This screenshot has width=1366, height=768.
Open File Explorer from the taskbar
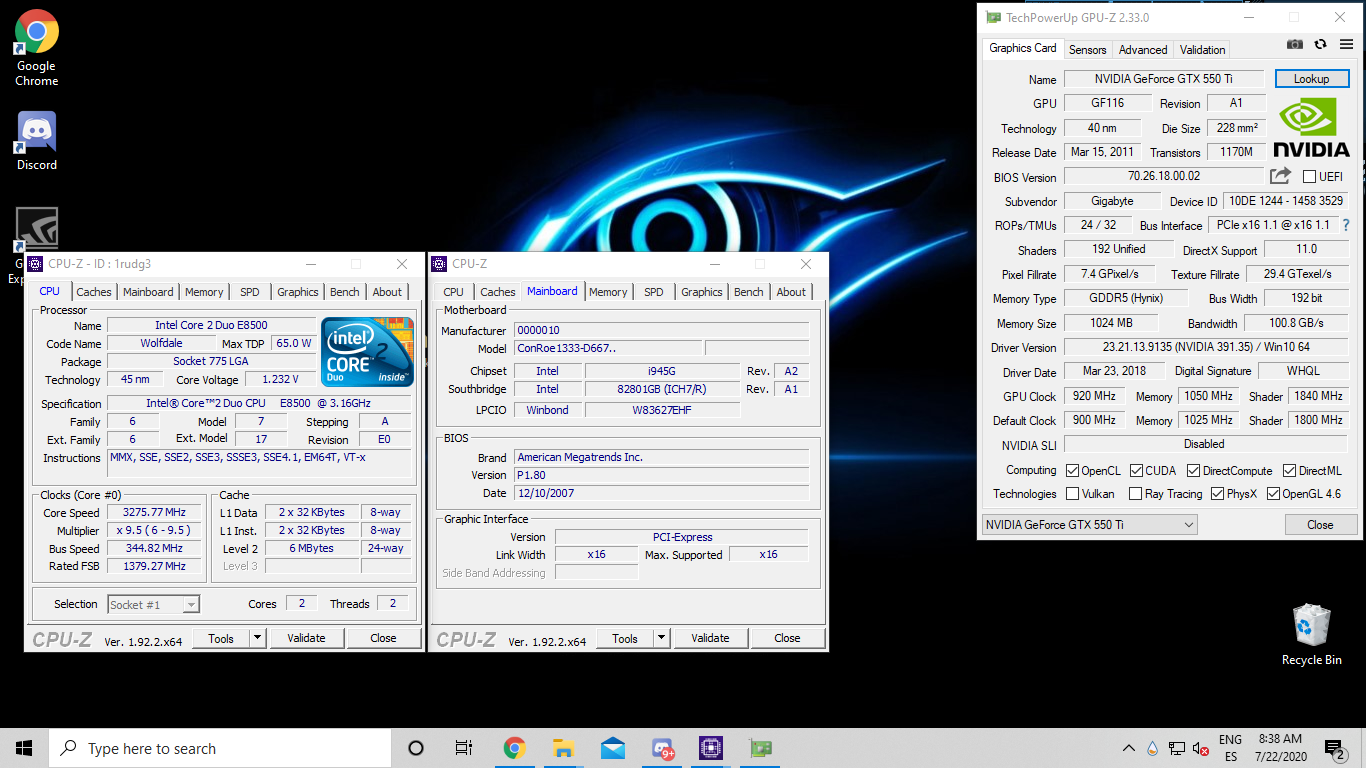pos(563,748)
